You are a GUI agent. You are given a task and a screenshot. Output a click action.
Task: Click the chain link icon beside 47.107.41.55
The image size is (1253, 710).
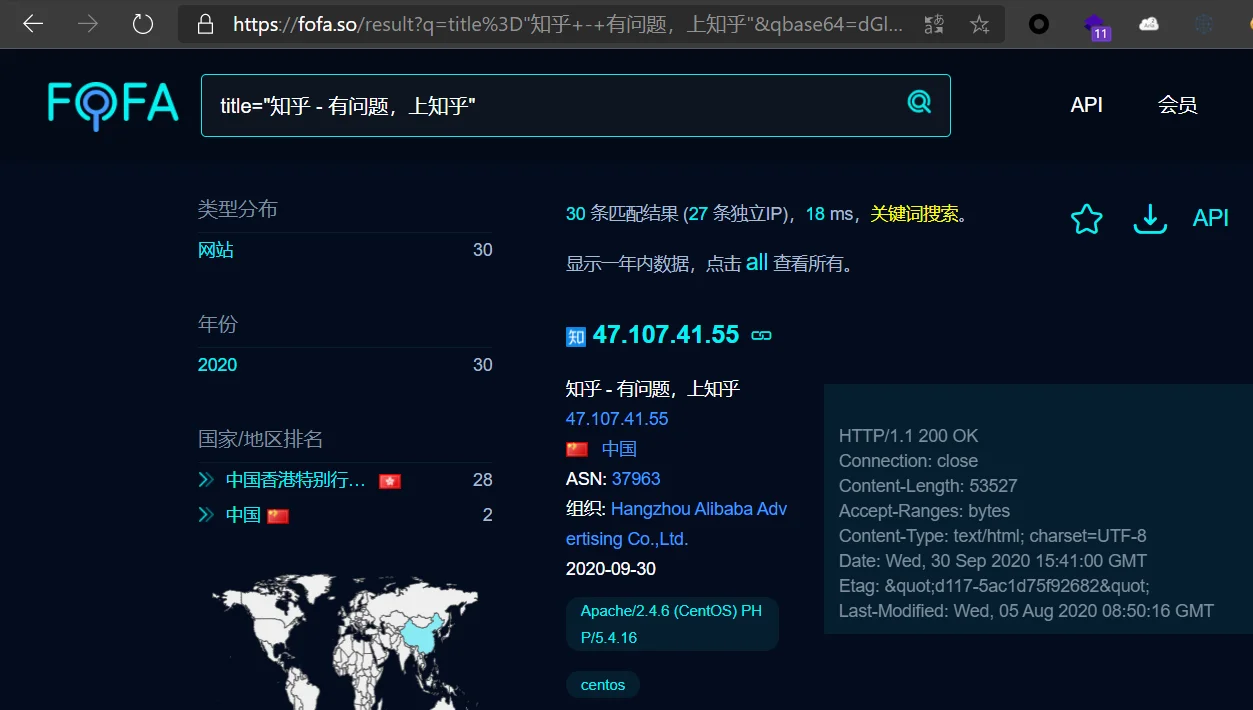pyautogui.click(x=762, y=335)
